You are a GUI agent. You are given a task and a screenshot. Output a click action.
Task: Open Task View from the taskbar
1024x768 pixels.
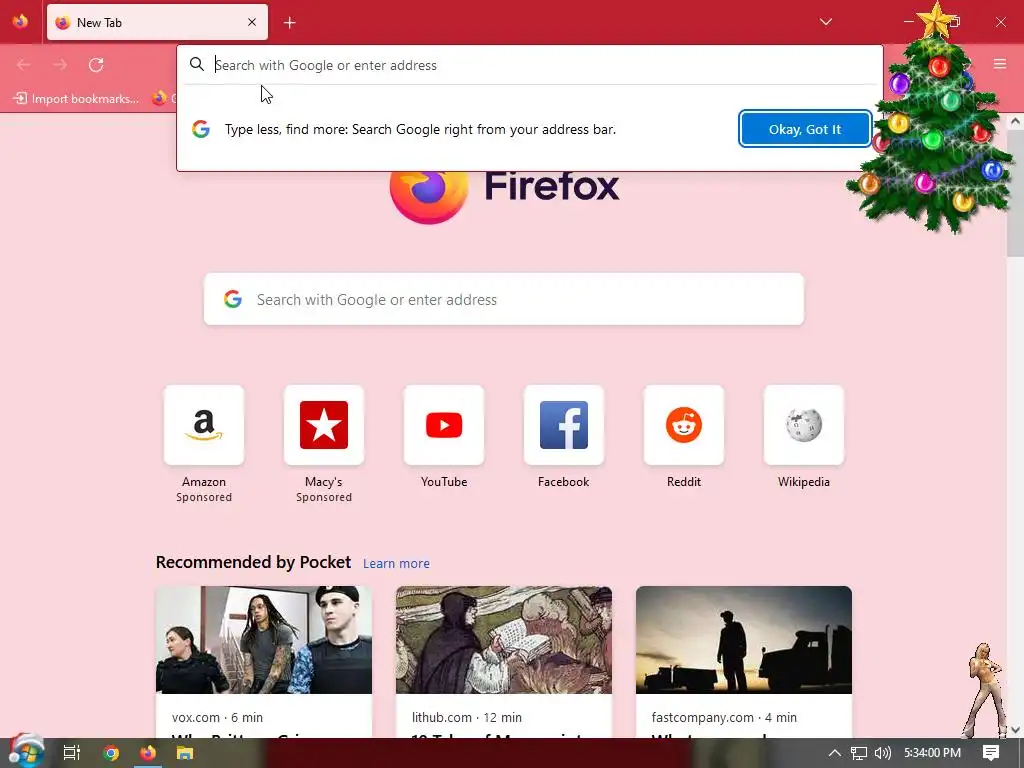click(71, 752)
